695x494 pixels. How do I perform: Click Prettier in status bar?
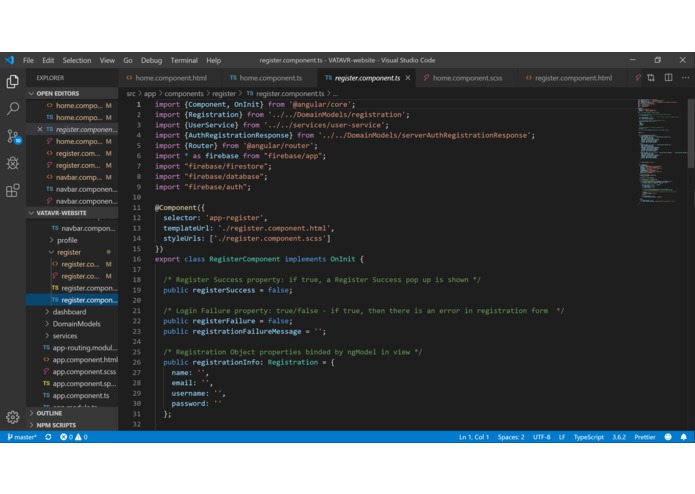click(x=644, y=437)
